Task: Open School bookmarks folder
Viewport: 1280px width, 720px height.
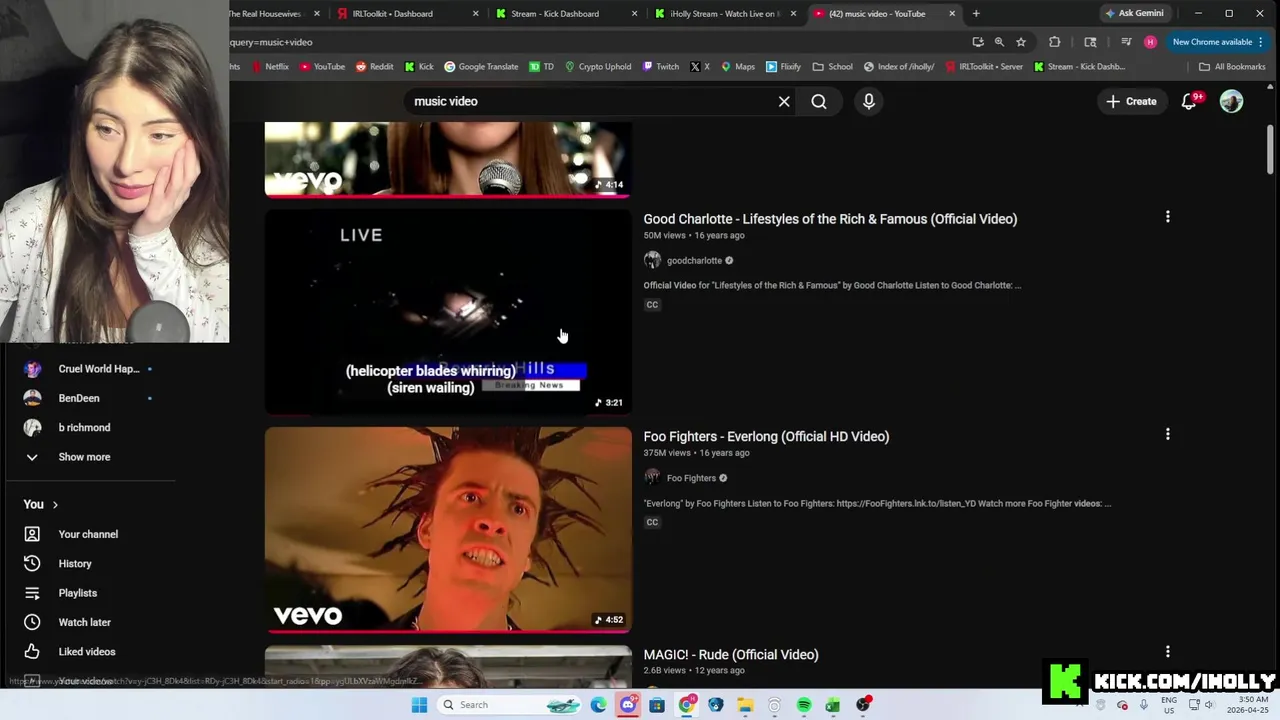Action: coord(832,67)
